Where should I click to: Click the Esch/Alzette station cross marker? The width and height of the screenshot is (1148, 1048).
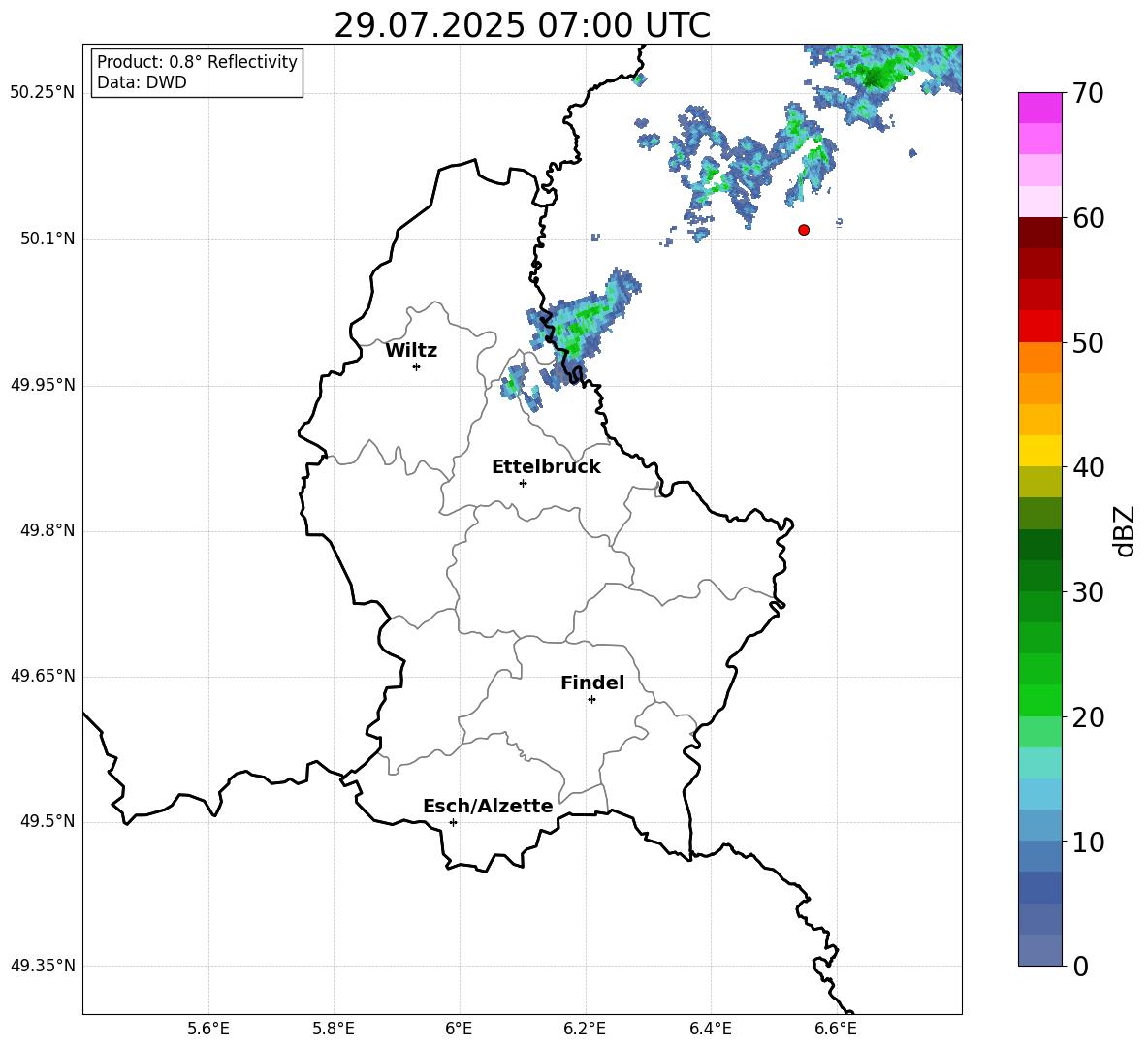point(453,822)
